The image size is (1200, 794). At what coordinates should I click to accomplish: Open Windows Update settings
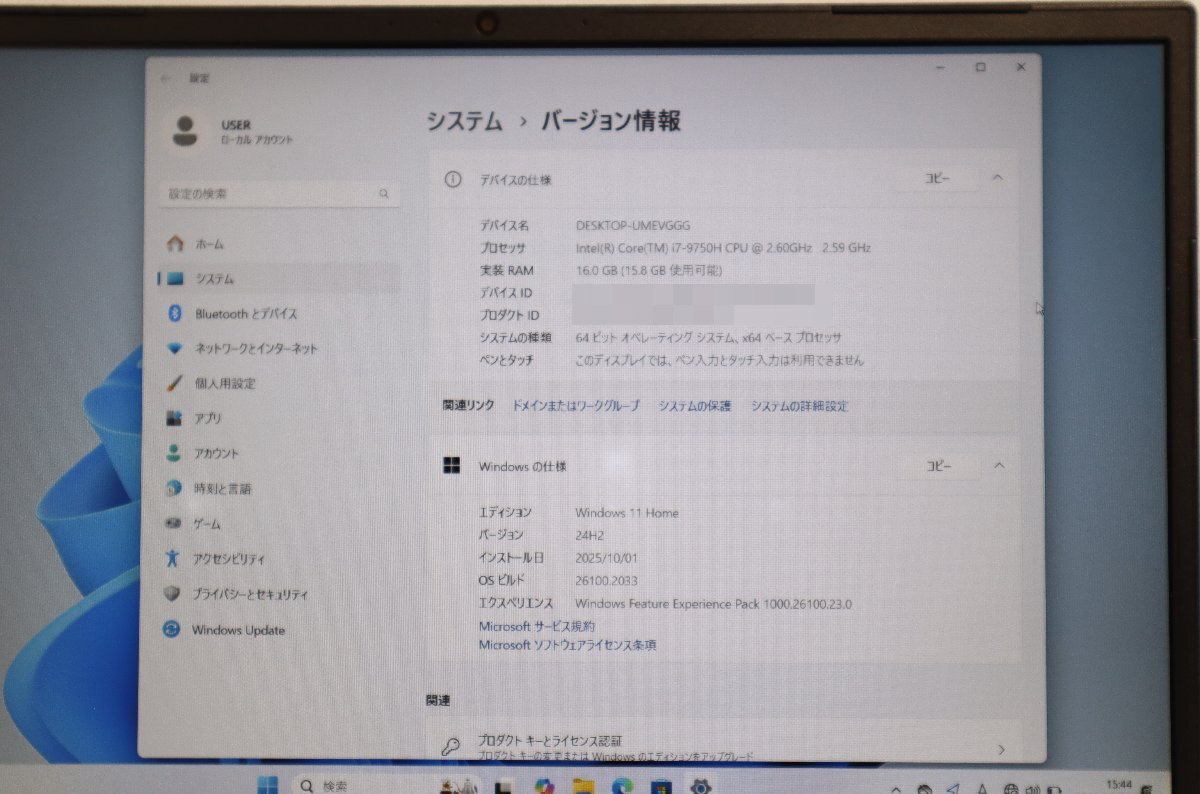pos(237,630)
